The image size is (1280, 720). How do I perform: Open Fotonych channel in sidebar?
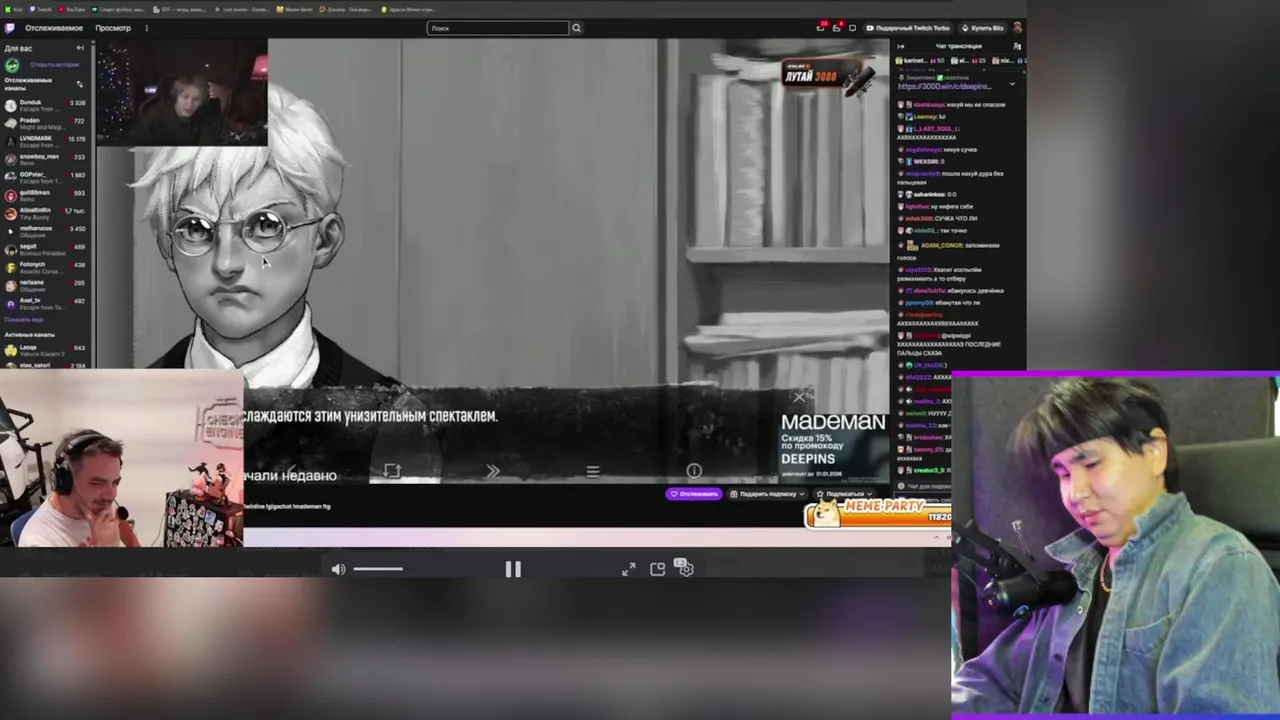pyautogui.click(x=46, y=267)
